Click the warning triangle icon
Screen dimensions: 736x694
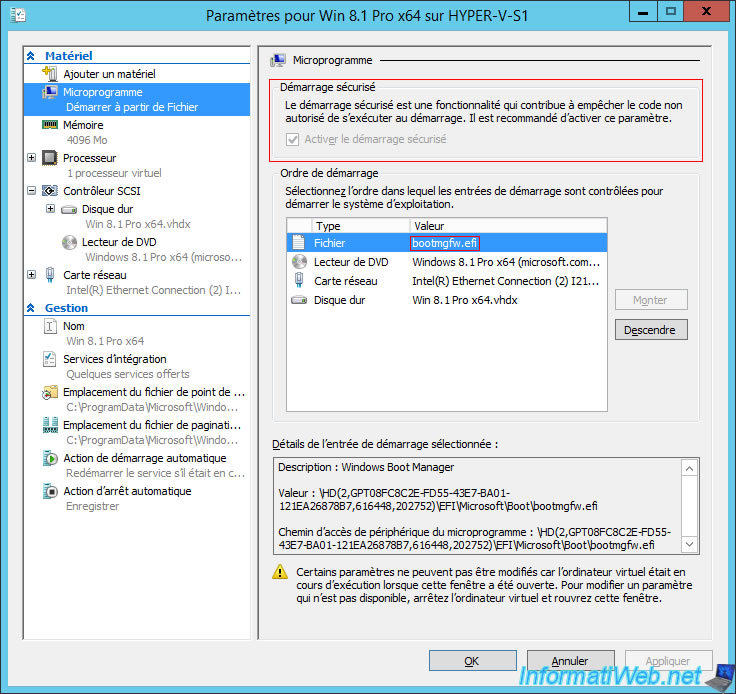pos(280,572)
